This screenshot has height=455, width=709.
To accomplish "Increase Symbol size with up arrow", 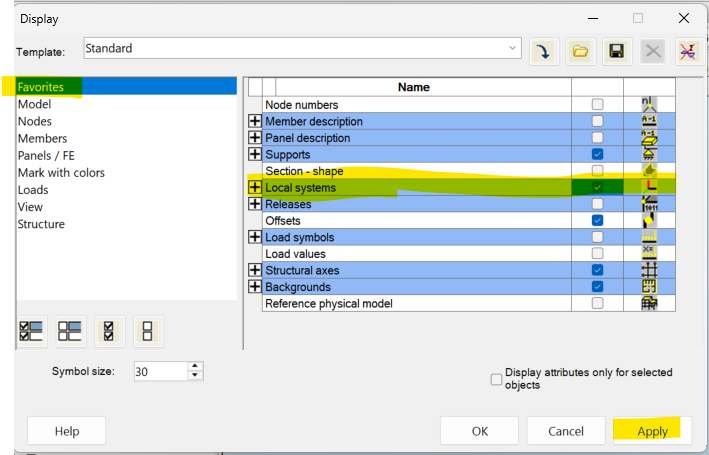I will (x=195, y=366).
